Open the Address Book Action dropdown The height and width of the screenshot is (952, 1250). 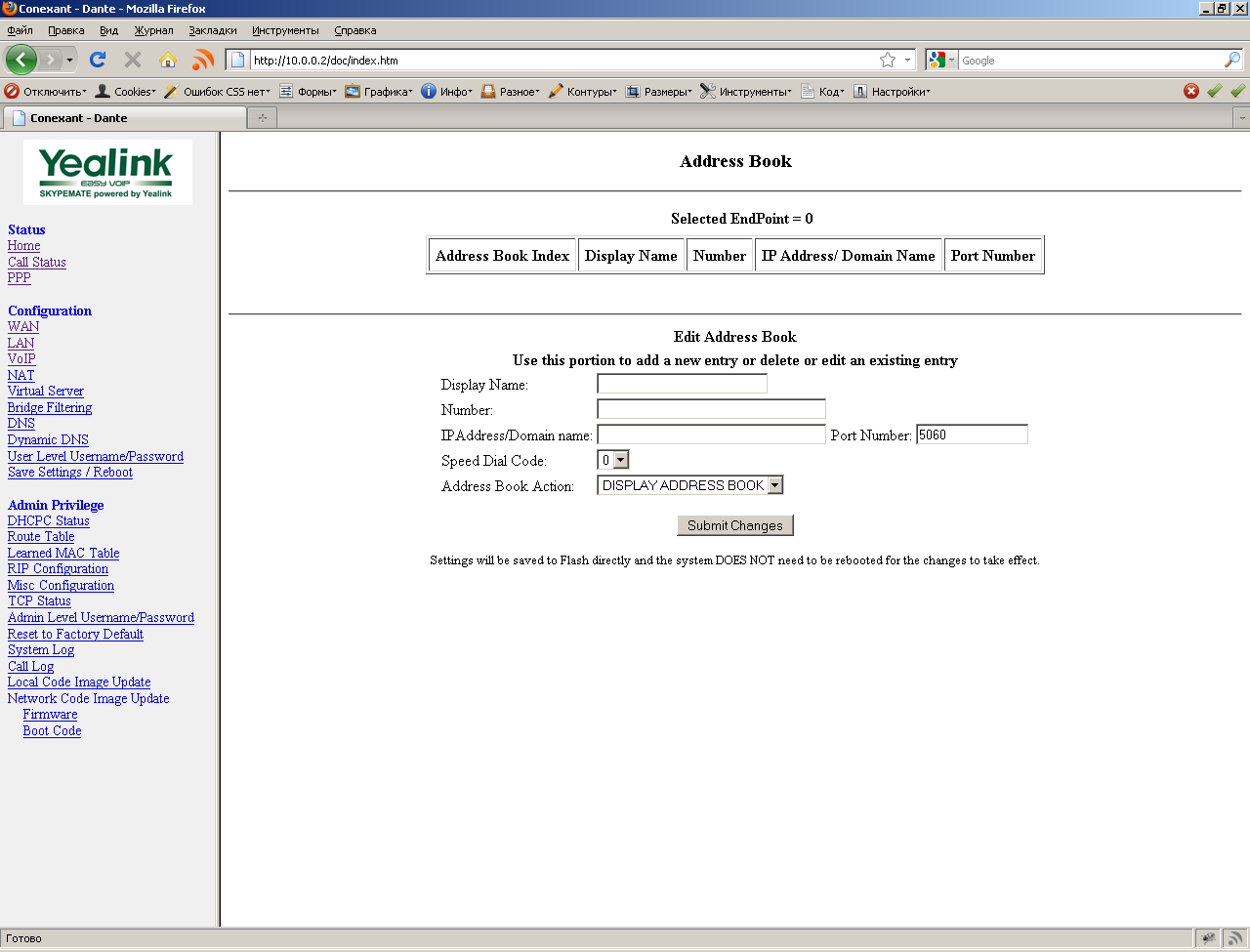(x=690, y=485)
